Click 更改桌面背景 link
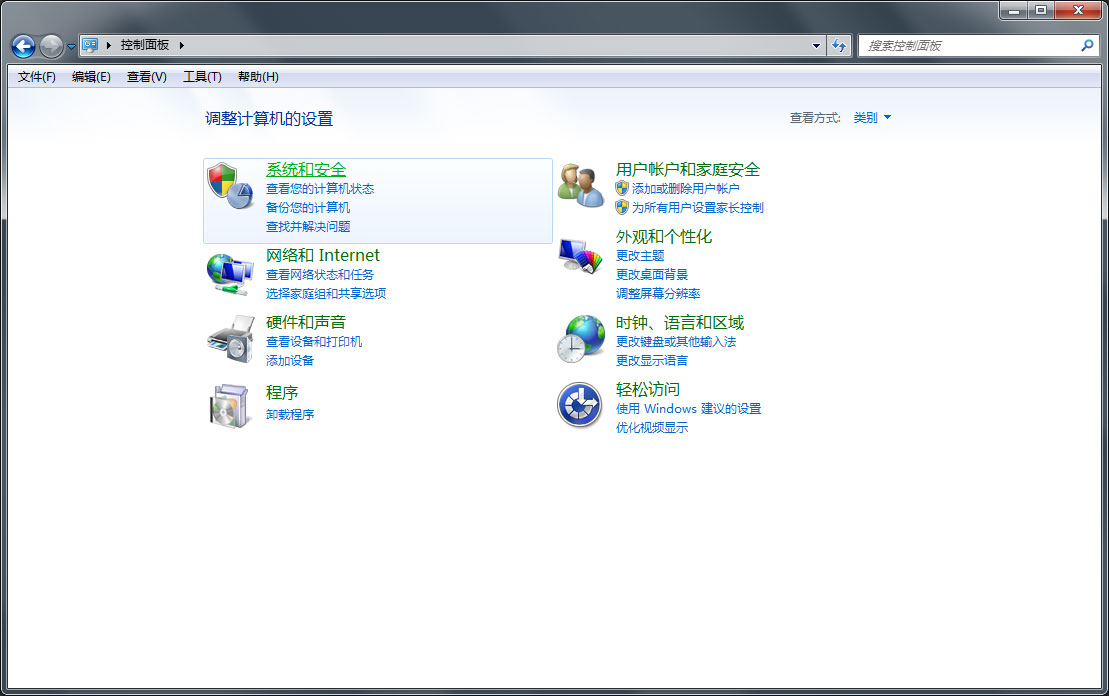Viewport: 1109px width, 696px height. click(651, 274)
